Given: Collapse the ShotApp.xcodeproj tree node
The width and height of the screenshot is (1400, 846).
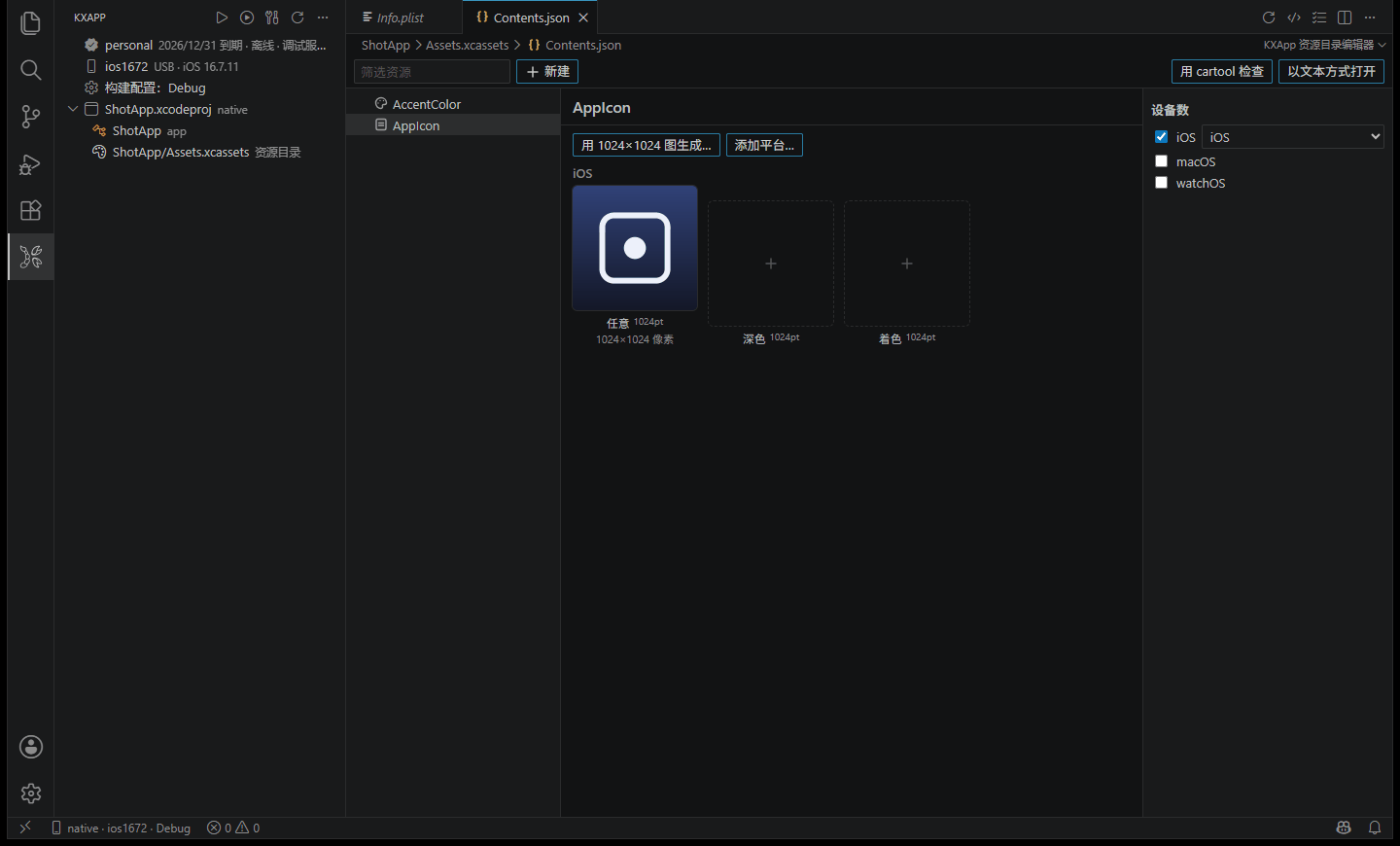Looking at the screenshot, I should tap(73, 109).
